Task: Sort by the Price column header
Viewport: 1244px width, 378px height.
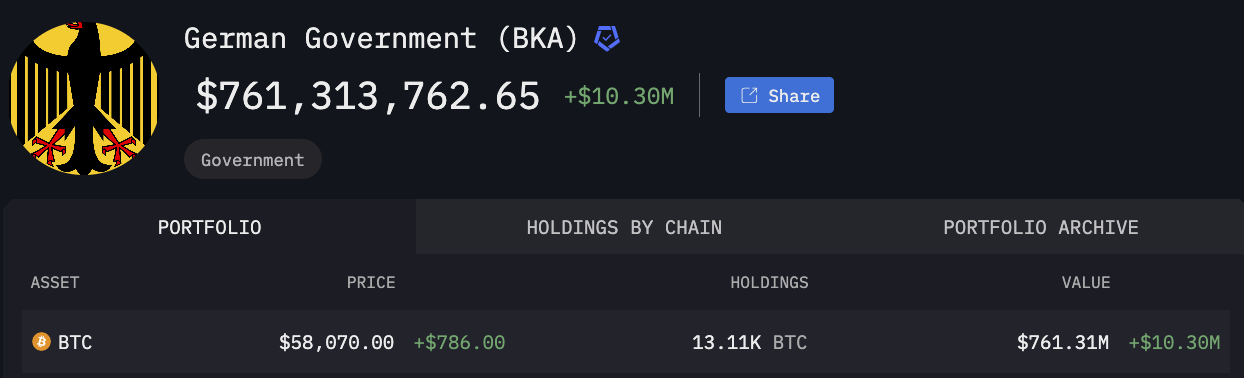Action: pyautogui.click(x=371, y=283)
